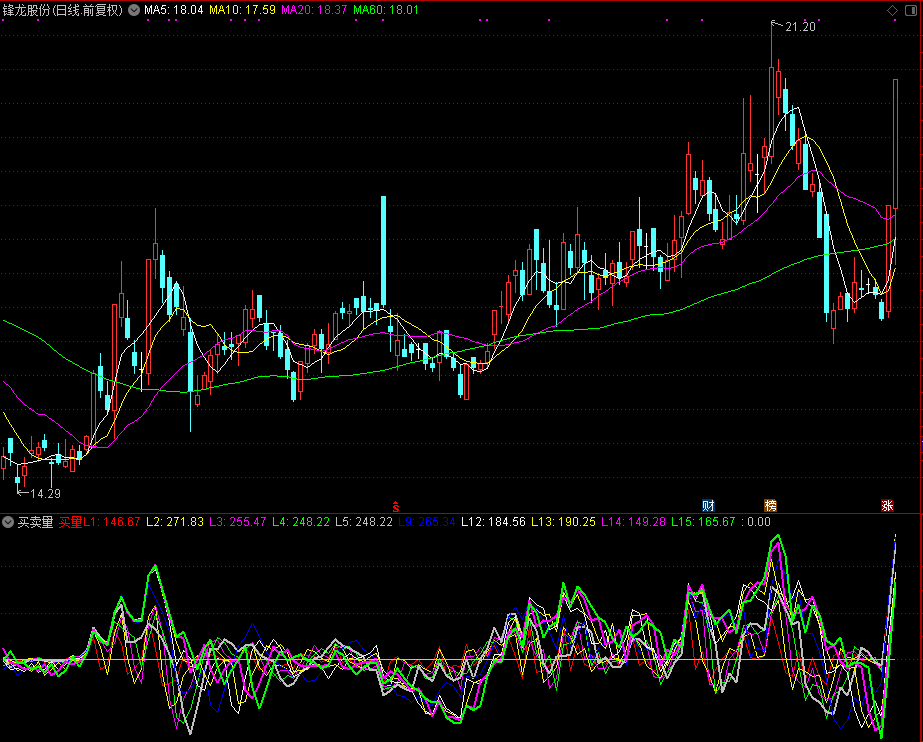Click the 21.20 high price label
The height and width of the screenshot is (742, 923).
pos(800,27)
